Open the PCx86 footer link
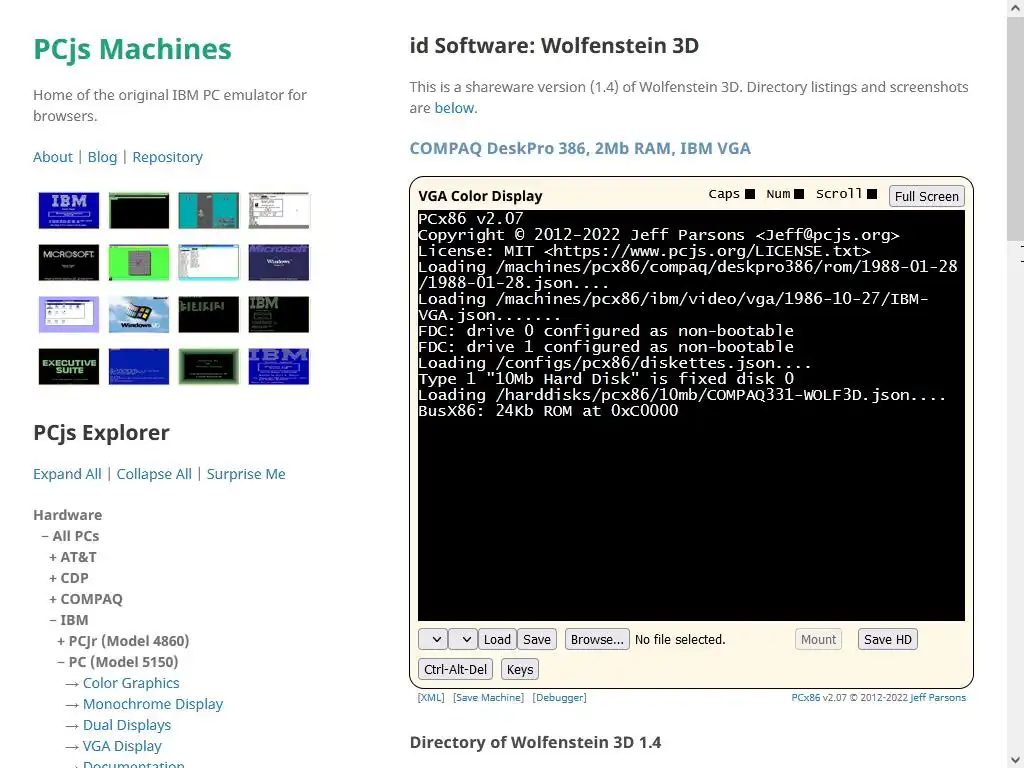The height and width of the screenshot is (768, 1024). click(x=805, y=697)
